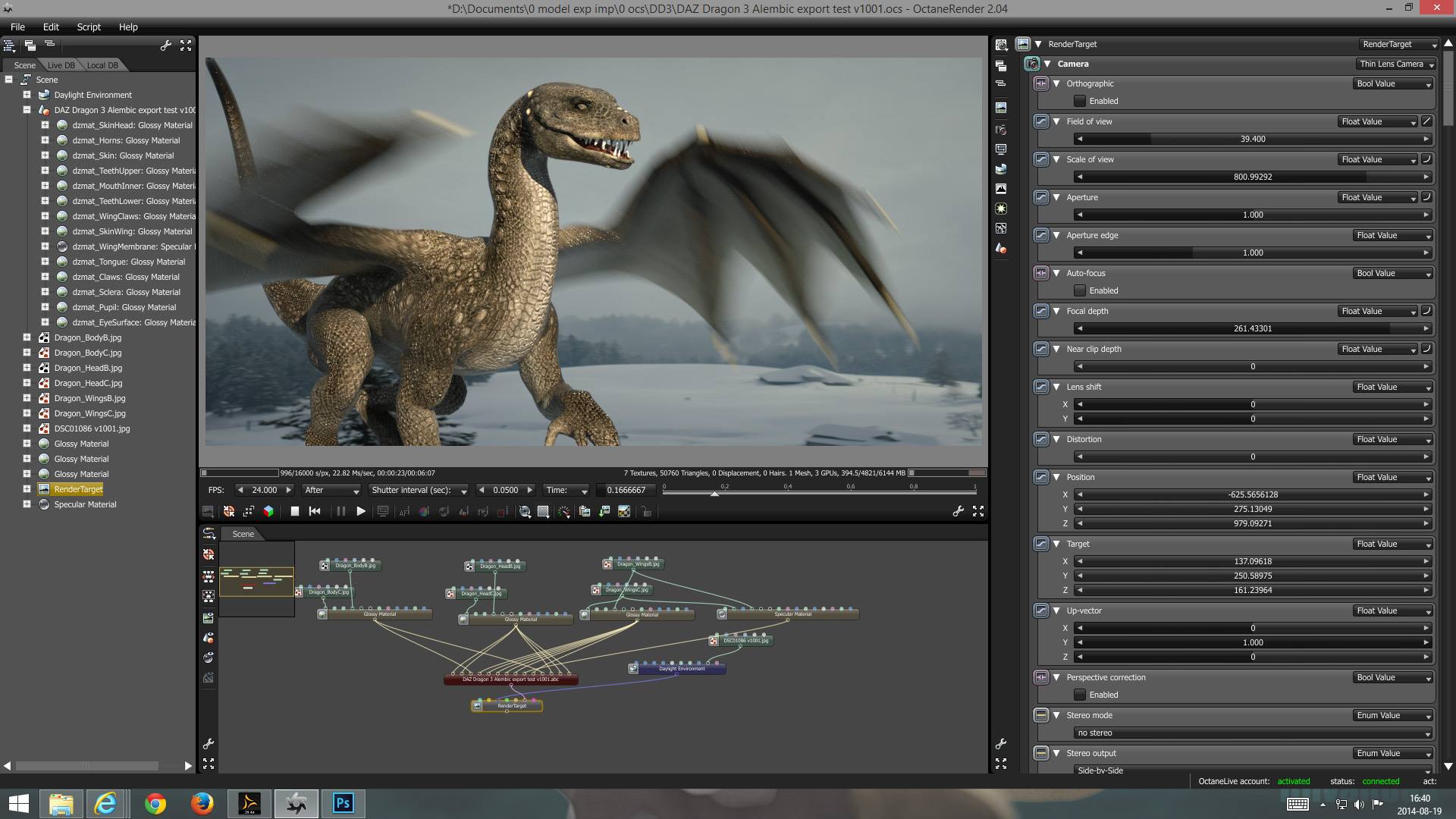Click the Photoshop icon in the taskbar
The width and height of the screenshot is (1456, 819).
point(343,803)
